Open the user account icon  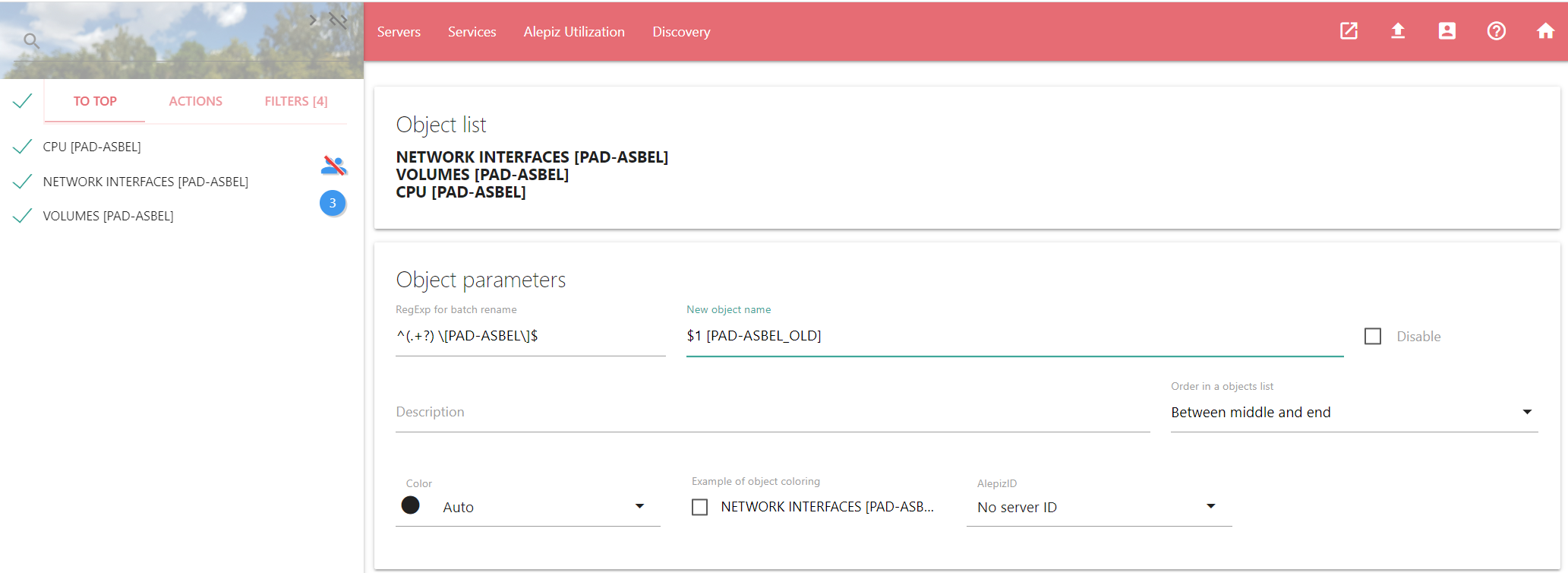(x=1447, y=31)
